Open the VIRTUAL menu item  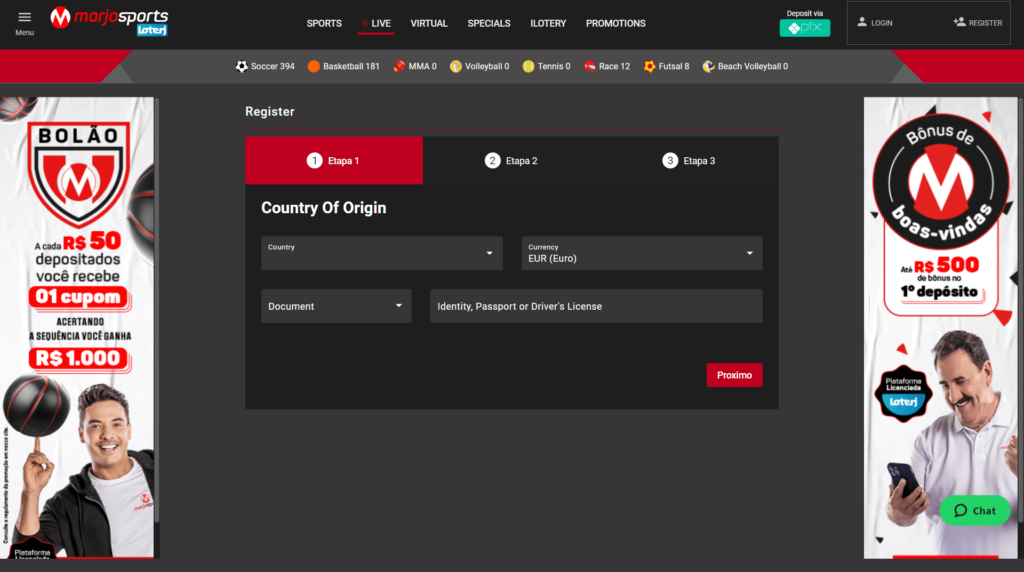pos(429,24)
